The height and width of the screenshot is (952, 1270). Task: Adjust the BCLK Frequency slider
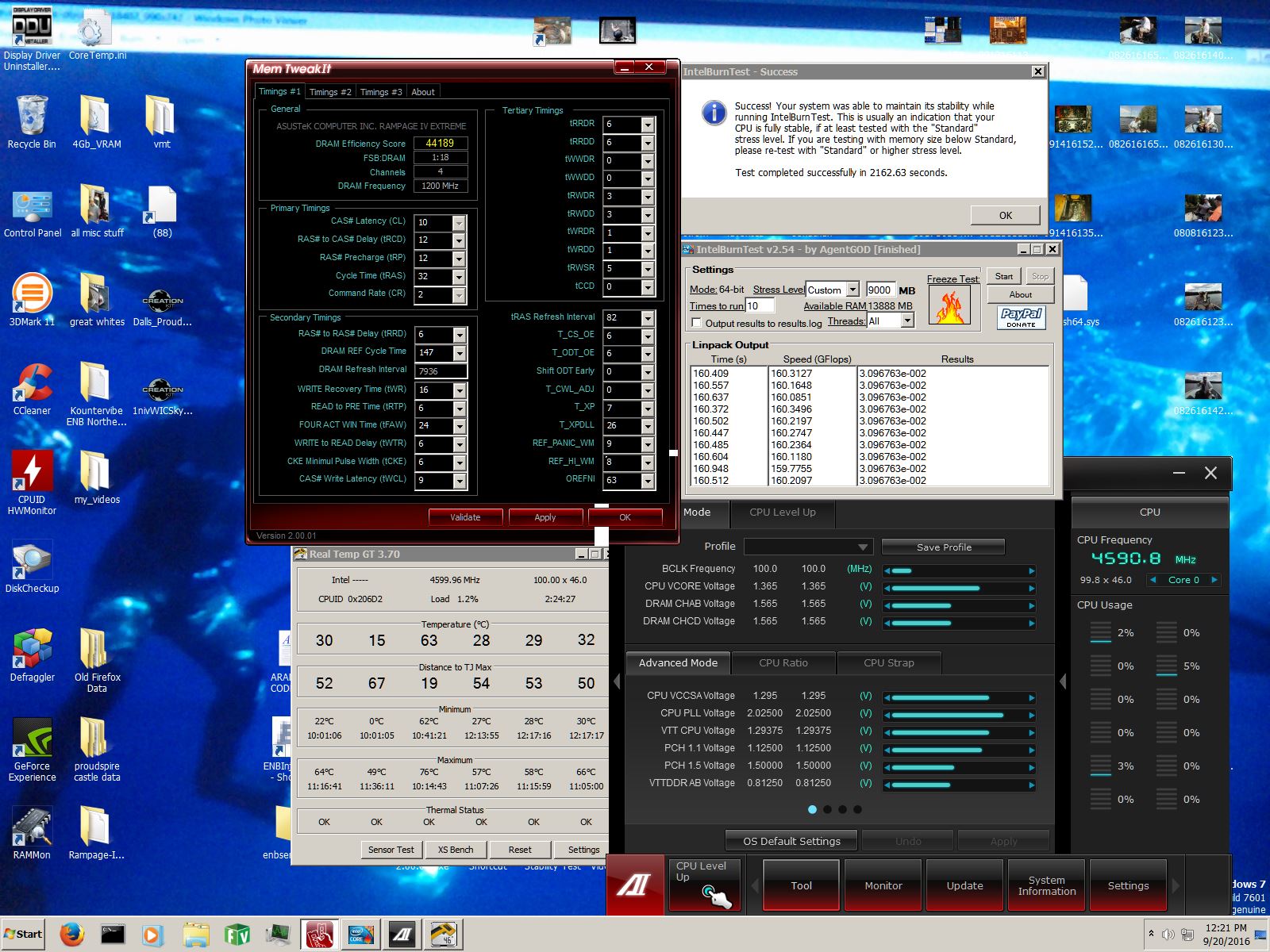(959, 570)
